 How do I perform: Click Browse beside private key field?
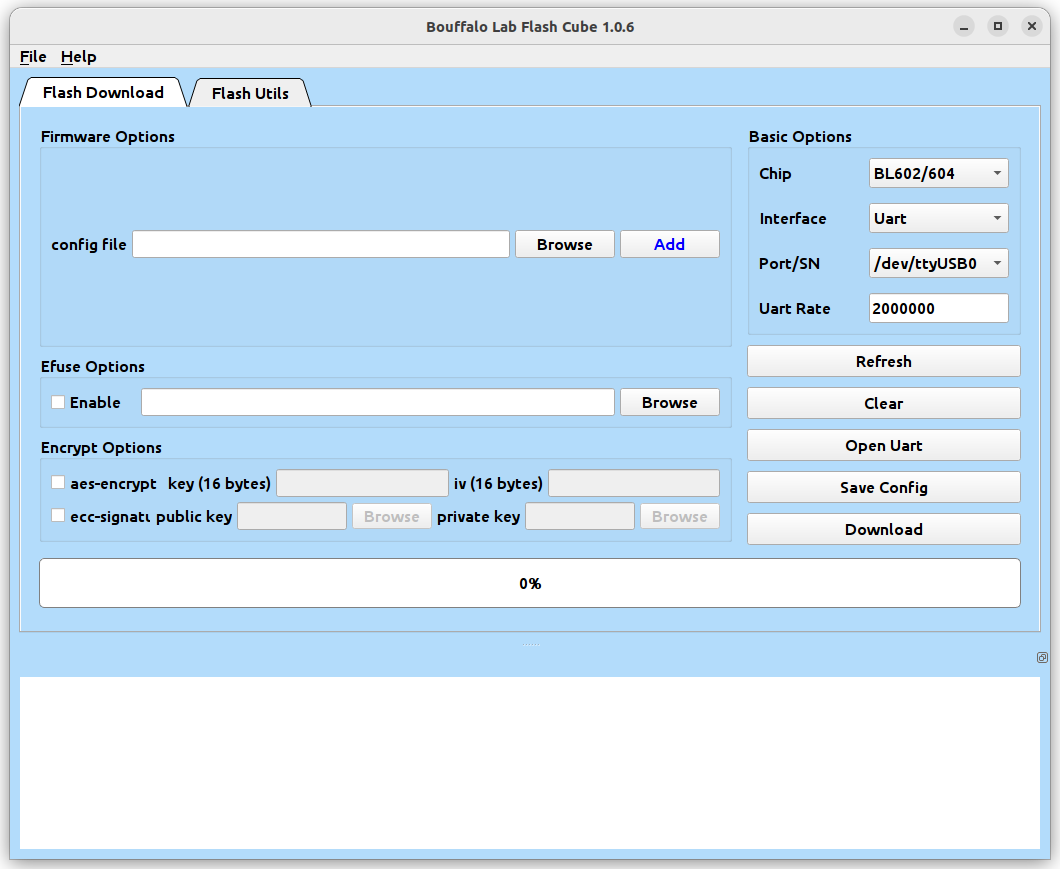pyautogui.click(x=679, y=517)
